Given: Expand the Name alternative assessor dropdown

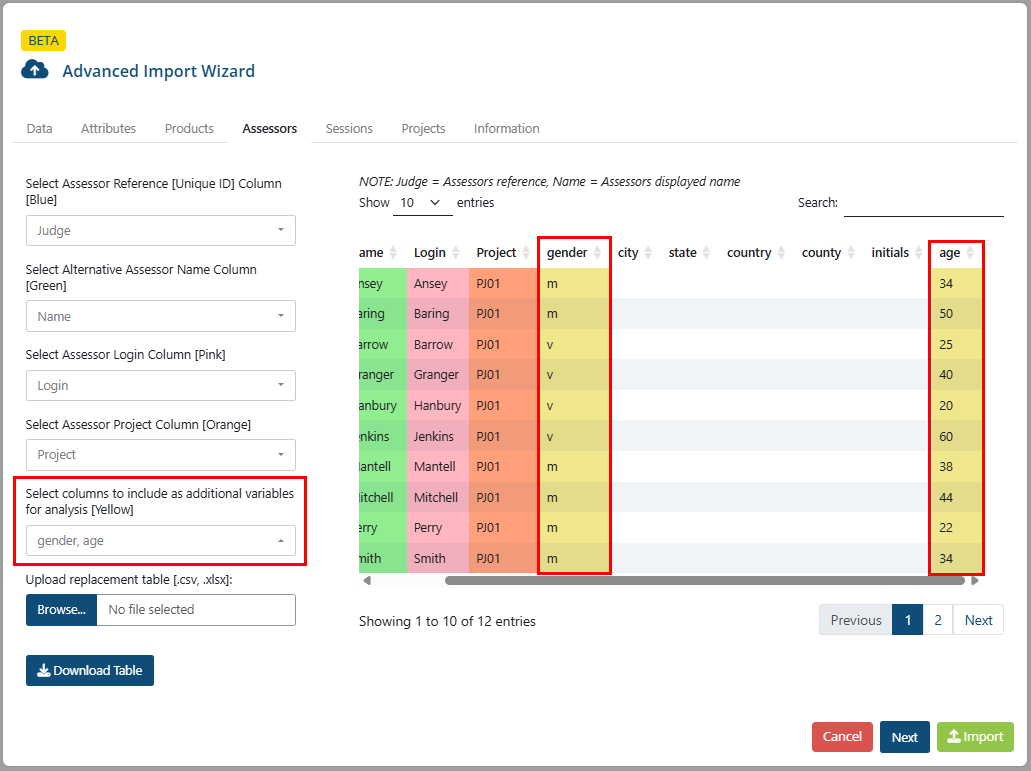Looking at the screenshot, I should coord(161,316).
